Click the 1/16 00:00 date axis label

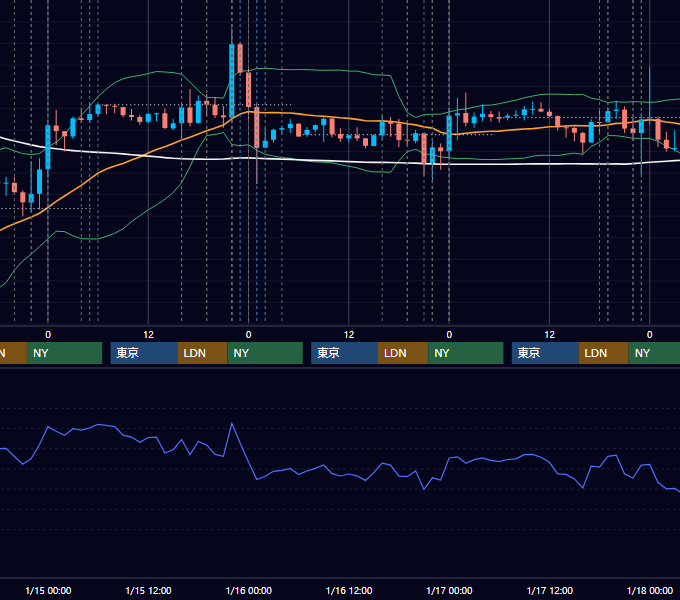[x=248, y=590]
